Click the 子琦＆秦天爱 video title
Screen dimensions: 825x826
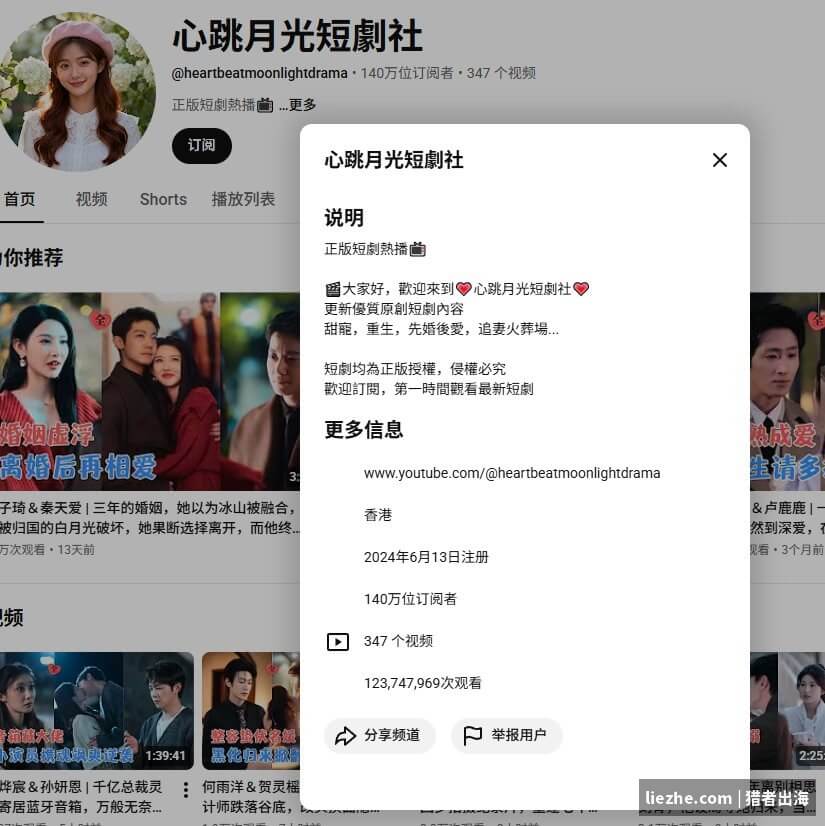pos(150,518)
